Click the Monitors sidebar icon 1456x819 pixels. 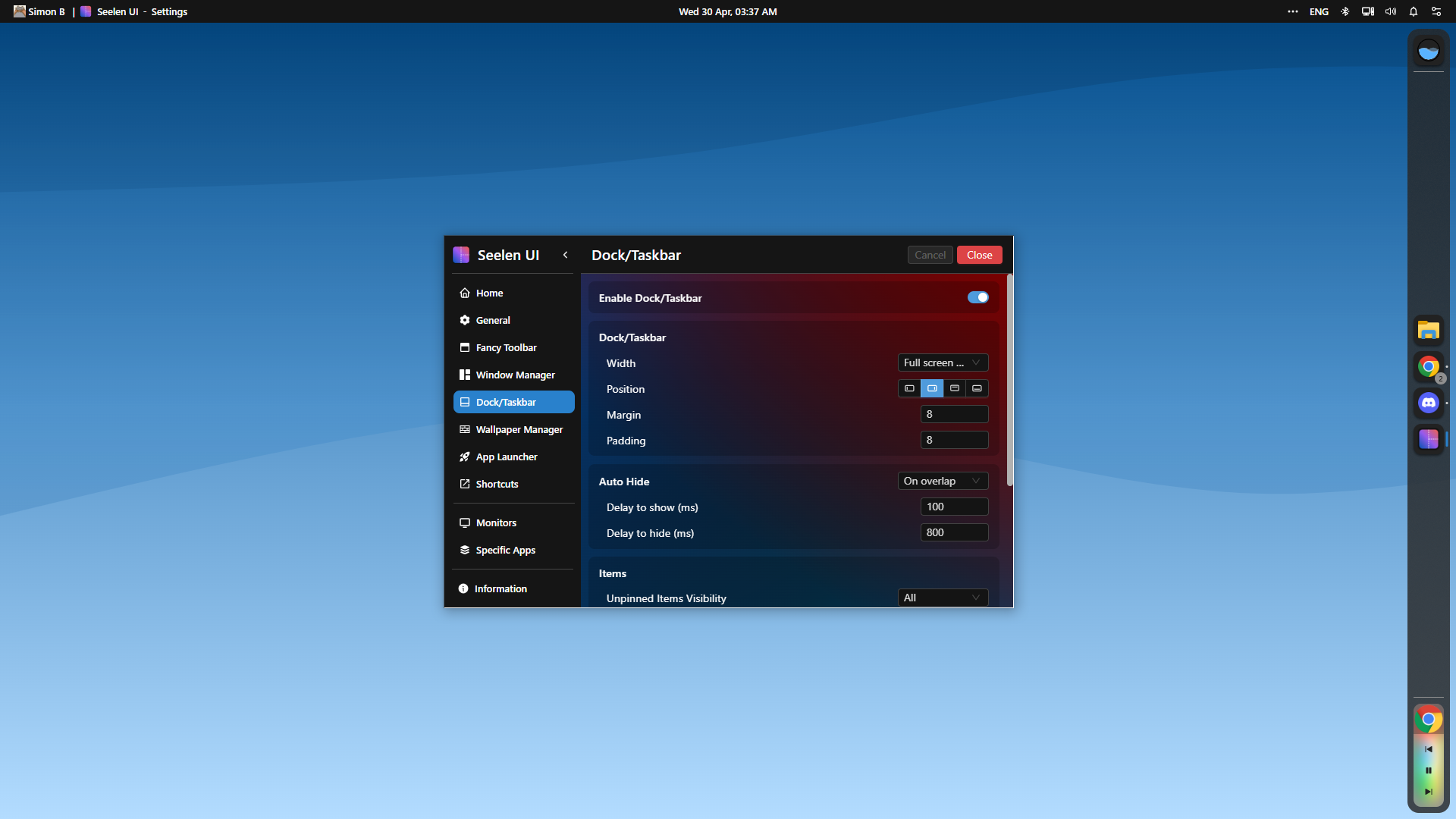point(465,522)
